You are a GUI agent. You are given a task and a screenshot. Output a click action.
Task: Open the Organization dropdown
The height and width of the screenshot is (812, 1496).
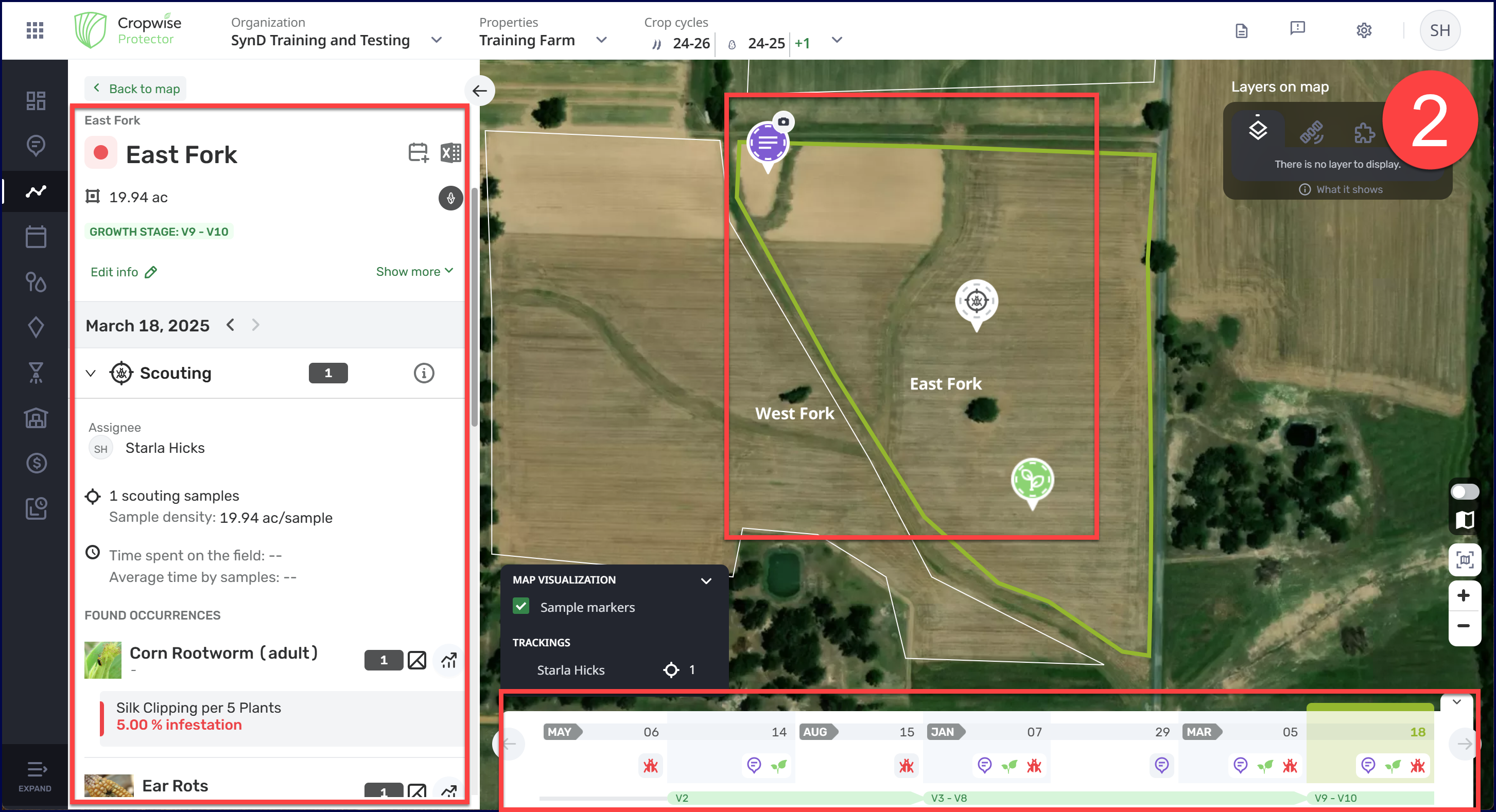pyautogui.click(x=436, y=40)
